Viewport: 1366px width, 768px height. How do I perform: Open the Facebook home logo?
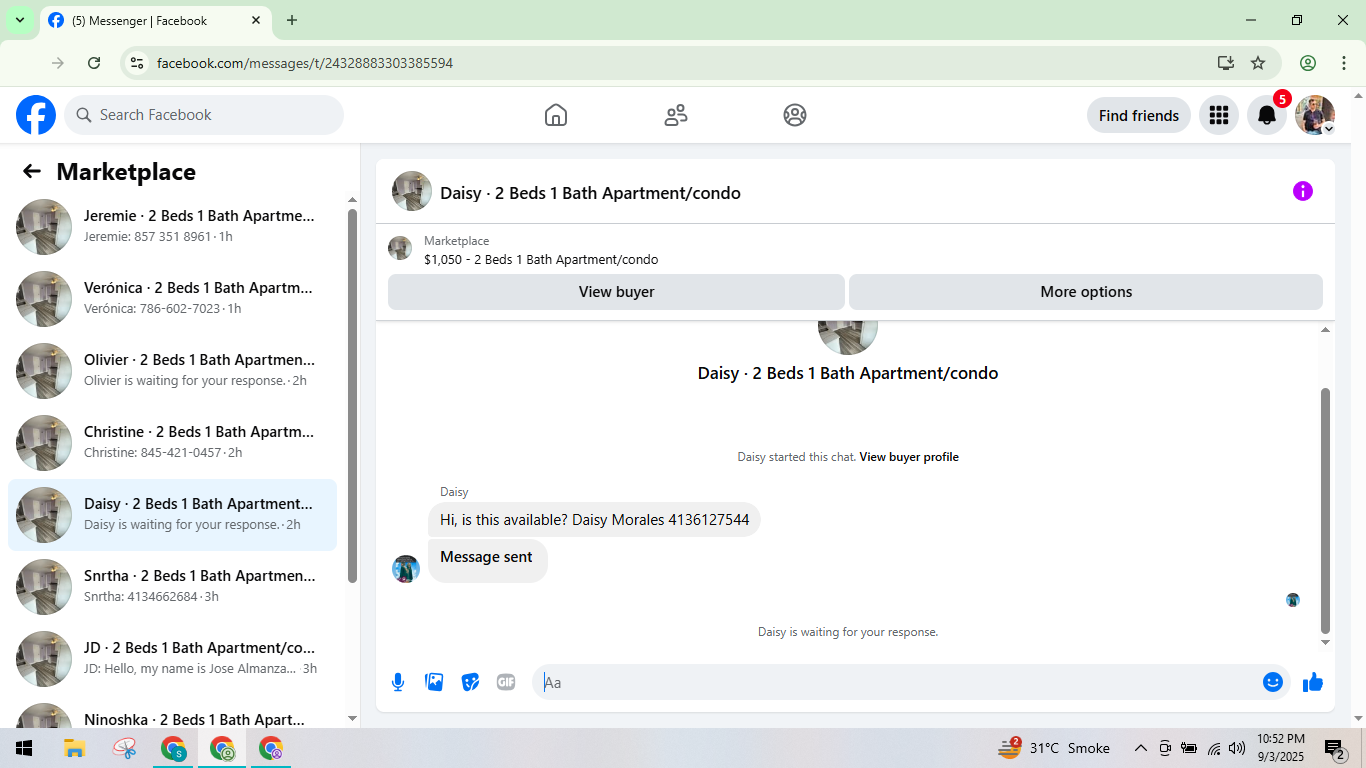(x=36, y=115)
